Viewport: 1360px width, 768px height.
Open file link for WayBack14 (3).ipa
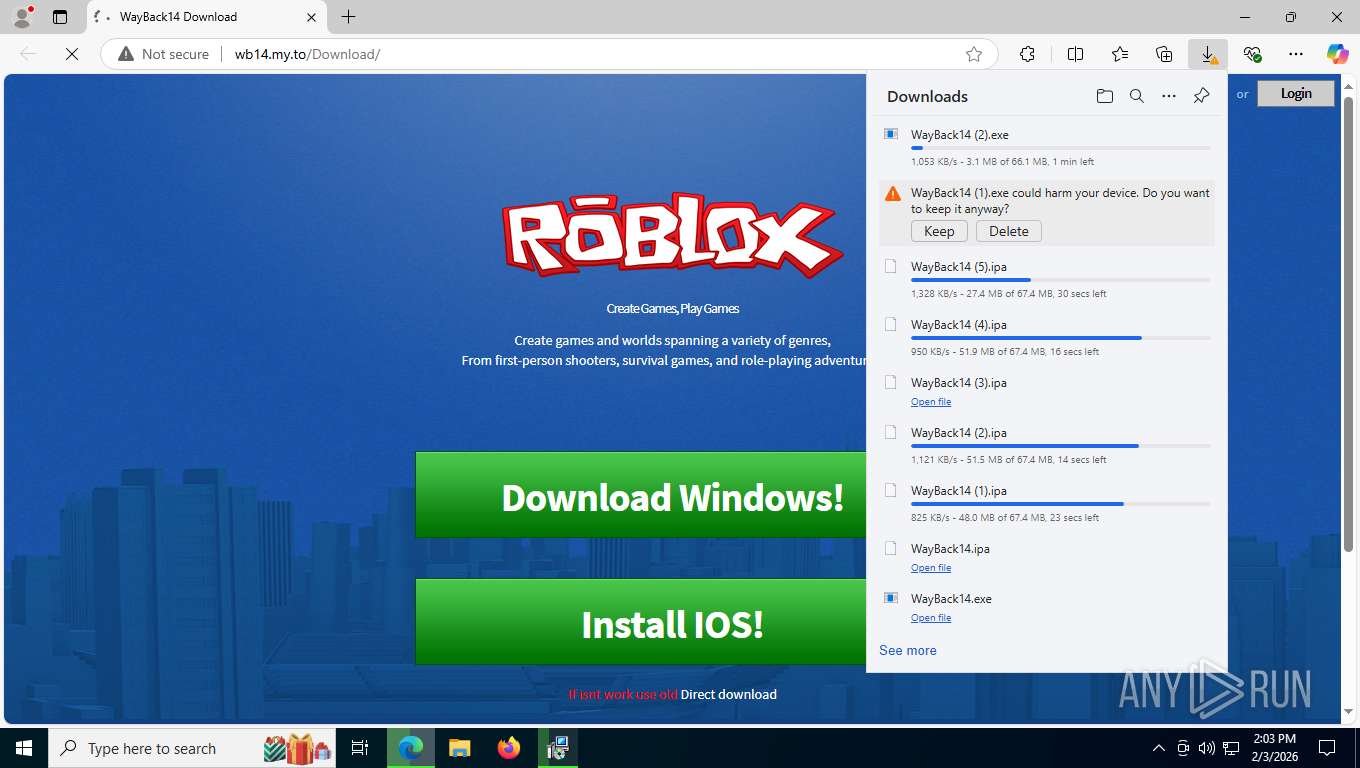[x=931, y=402]
